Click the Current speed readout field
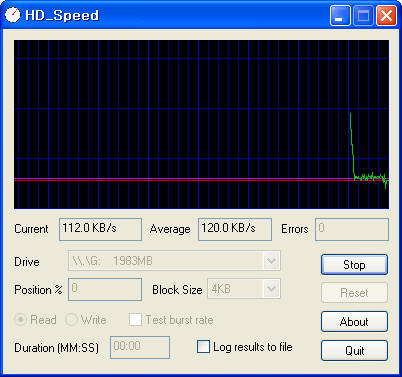The height and width of the screenshot is (377, 402). click(x=100, y=229)
